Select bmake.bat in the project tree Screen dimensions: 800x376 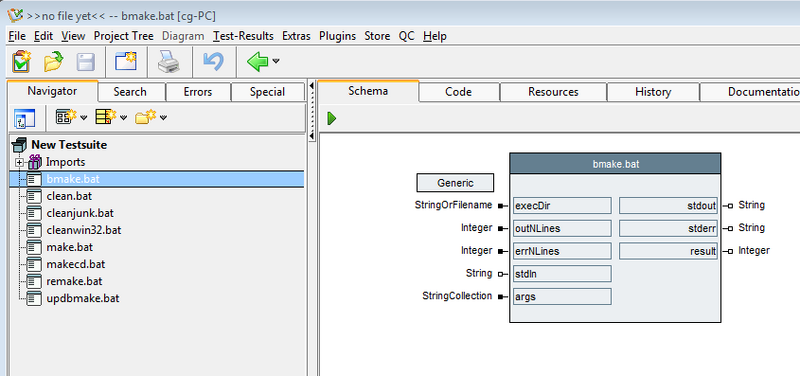[157, 179]
